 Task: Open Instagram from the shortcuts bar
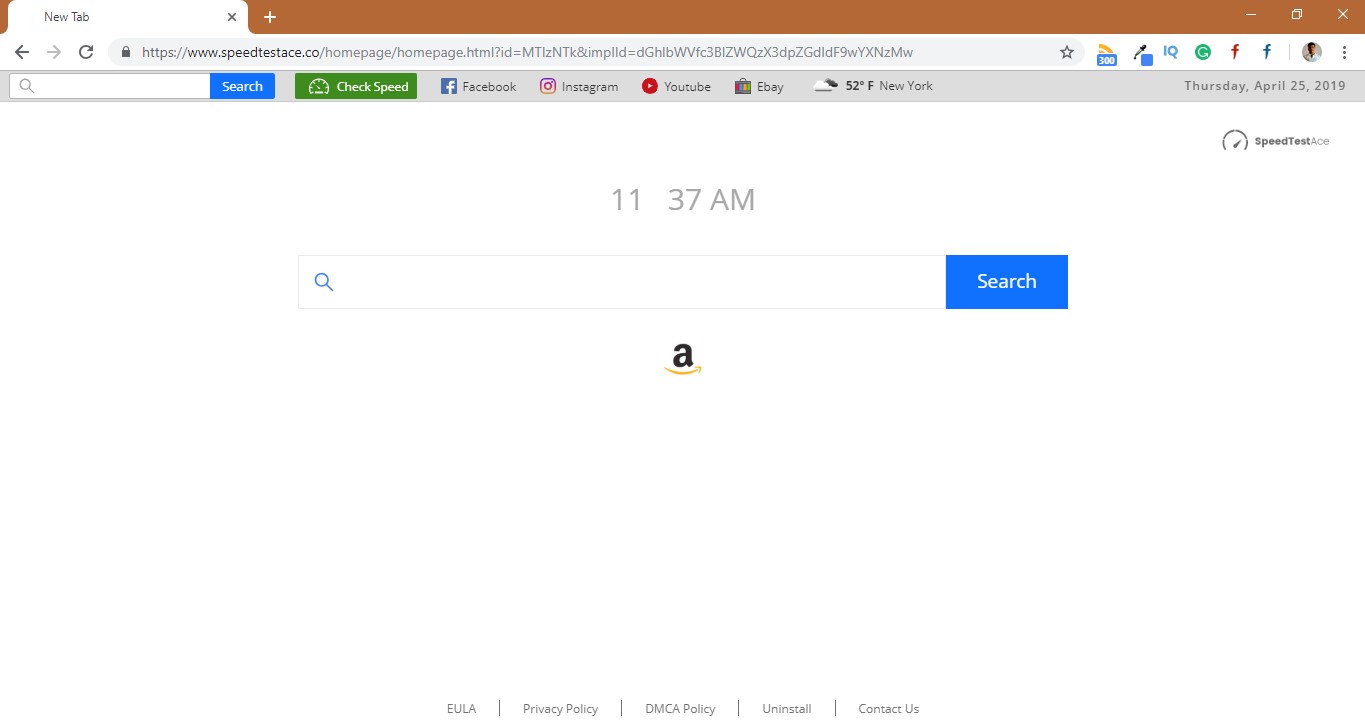coord(579,86)
